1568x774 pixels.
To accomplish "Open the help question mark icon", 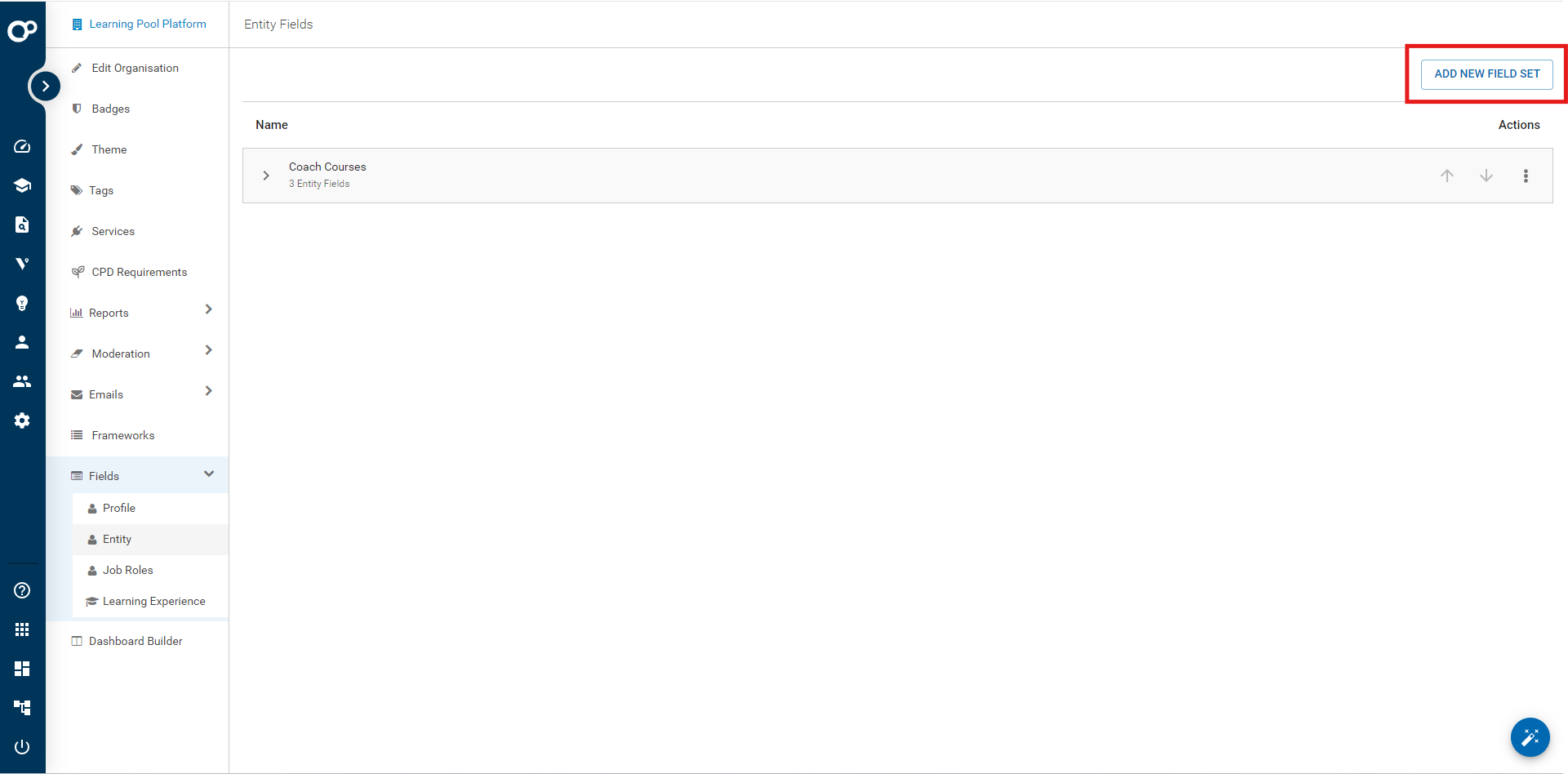I will click(22, 590).
